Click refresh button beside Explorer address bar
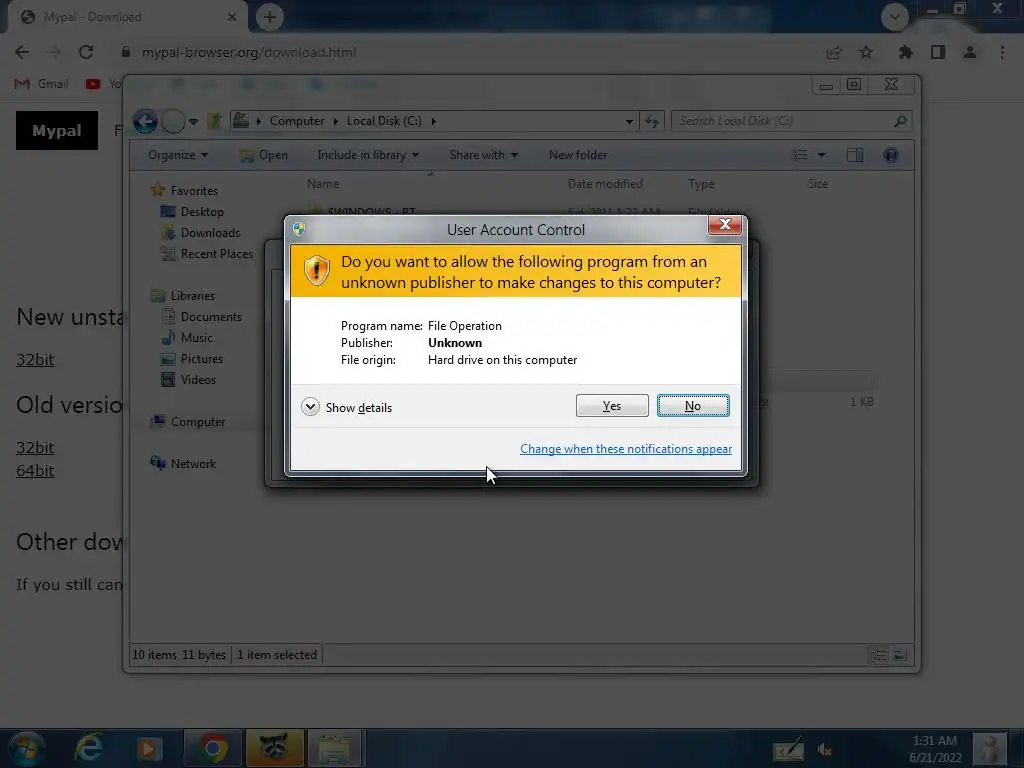This screenshot has width=1024, height=768. pos(652,121)
